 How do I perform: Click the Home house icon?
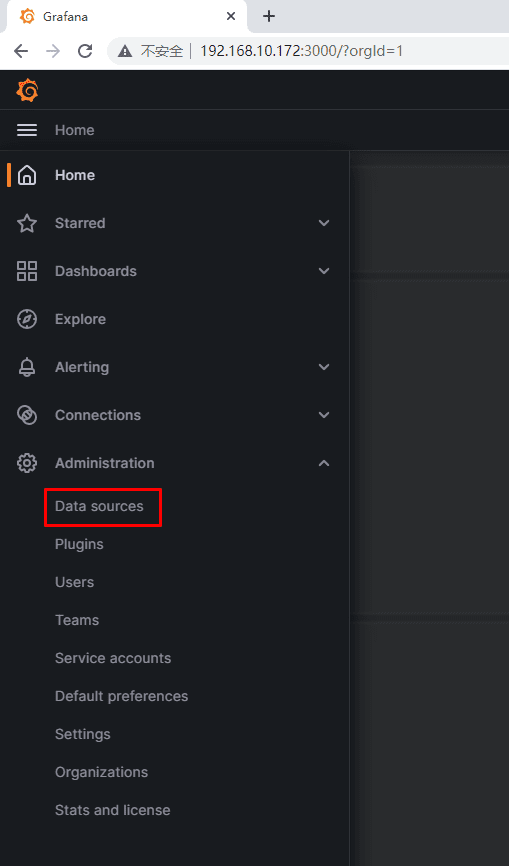click(x=26, y=175)
